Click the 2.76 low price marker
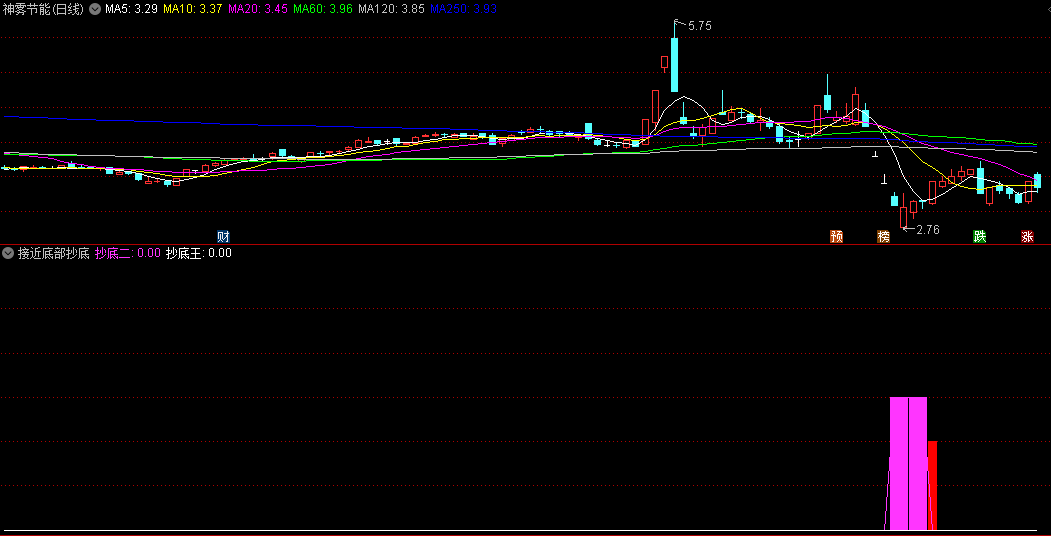Screen dimensions: 1051x536 click(927, 230)
